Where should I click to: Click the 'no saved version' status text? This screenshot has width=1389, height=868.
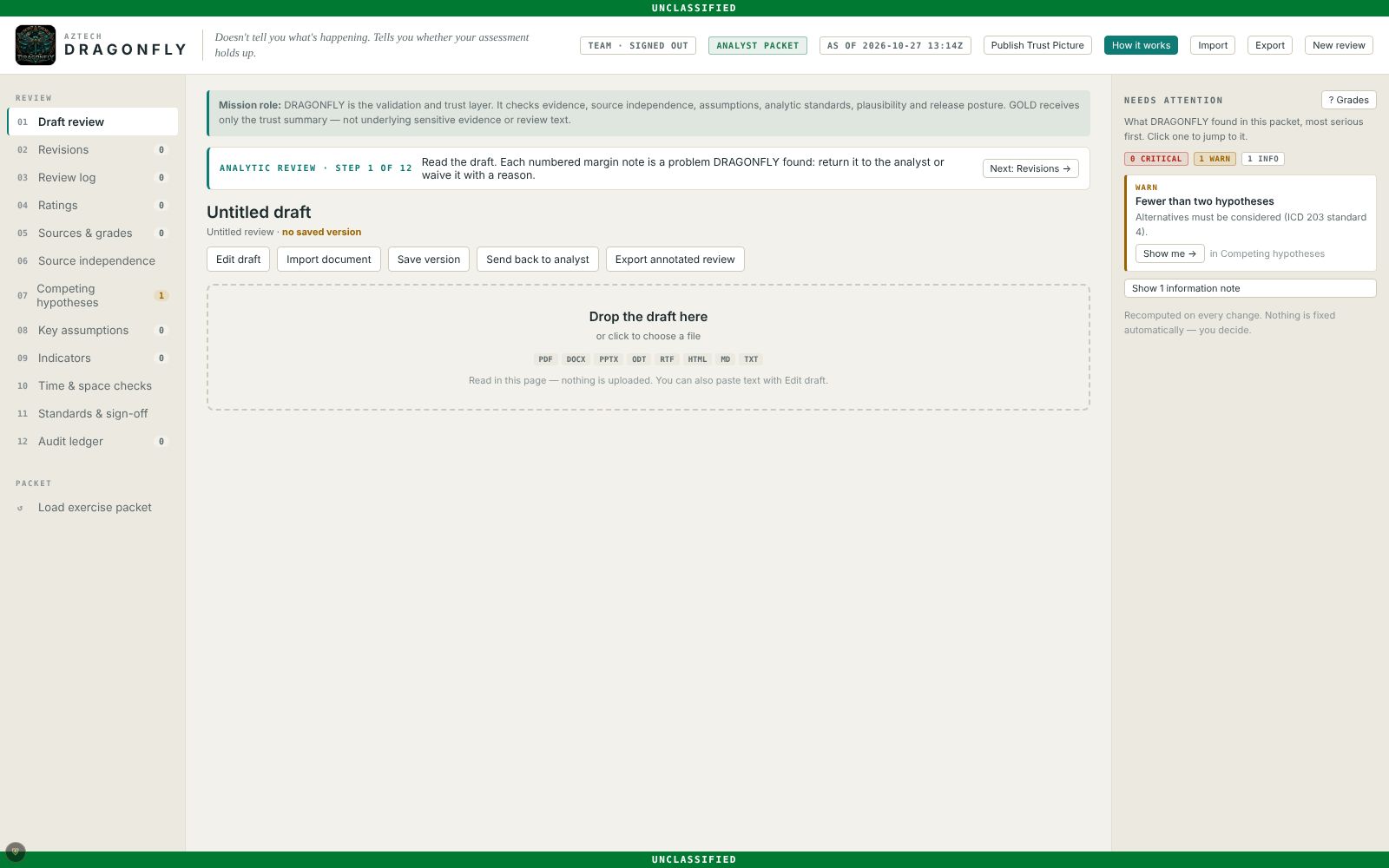[x=321, y=232]
